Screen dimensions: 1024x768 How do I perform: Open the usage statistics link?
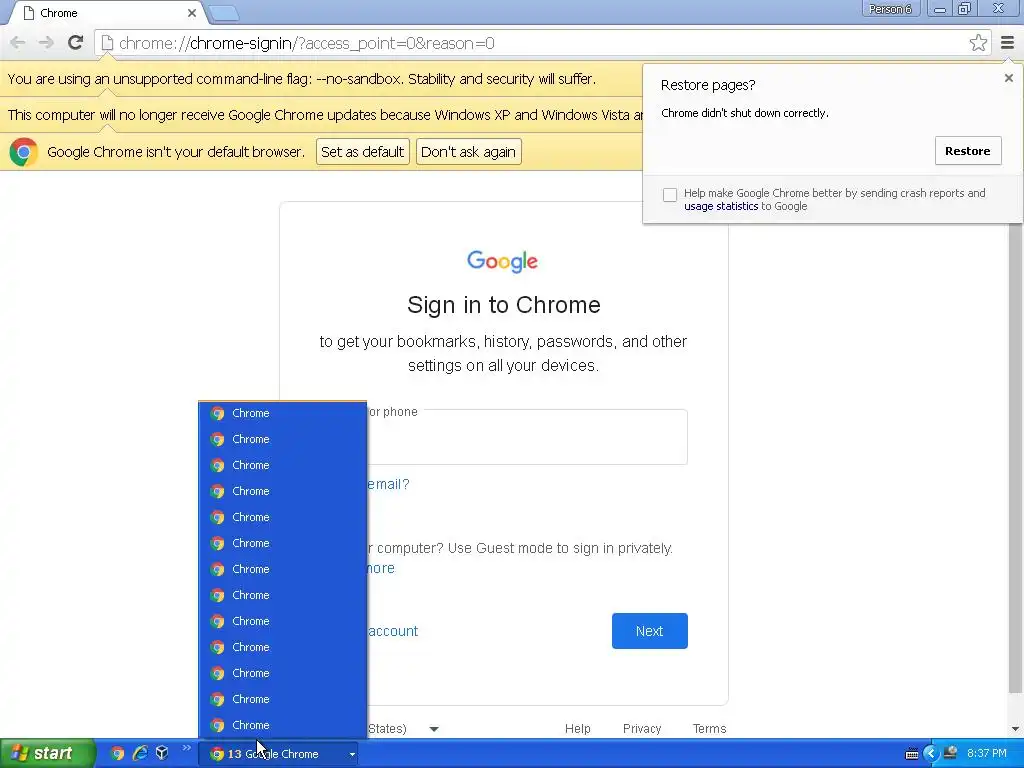coord(721,206)
